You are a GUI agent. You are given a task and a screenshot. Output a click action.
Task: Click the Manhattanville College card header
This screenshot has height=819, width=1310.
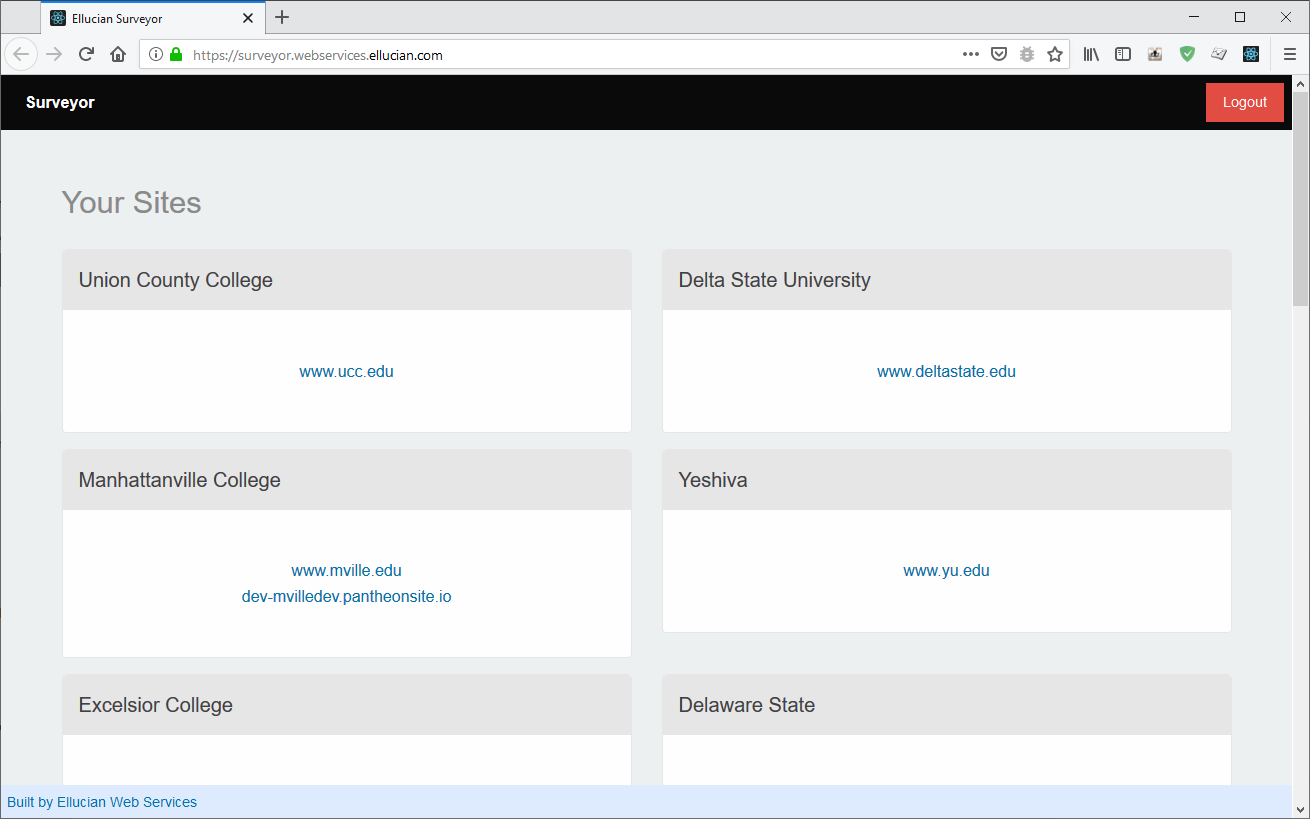[346, 480]
